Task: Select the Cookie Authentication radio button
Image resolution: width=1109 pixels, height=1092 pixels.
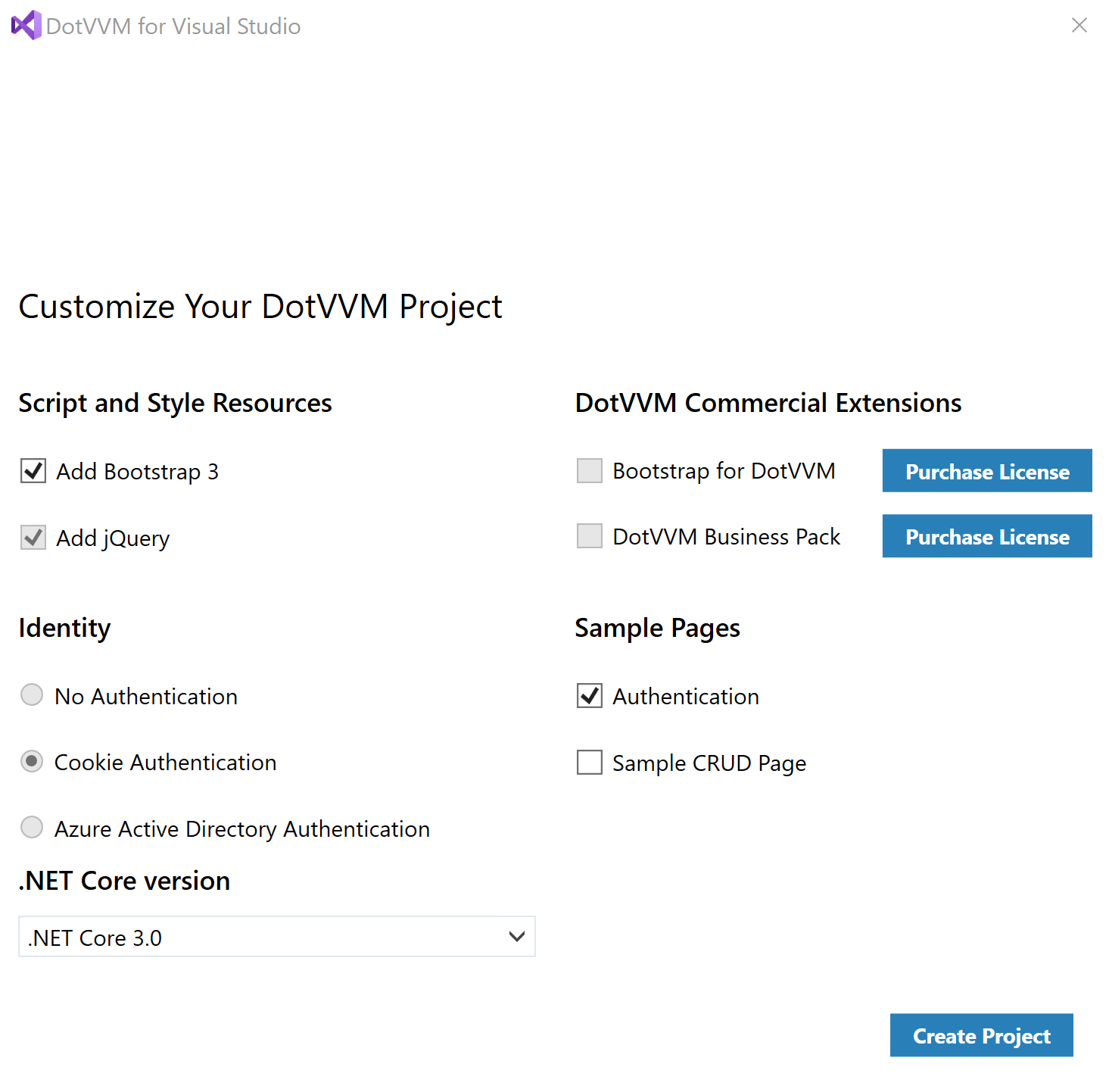Action: tap(32, 761)
